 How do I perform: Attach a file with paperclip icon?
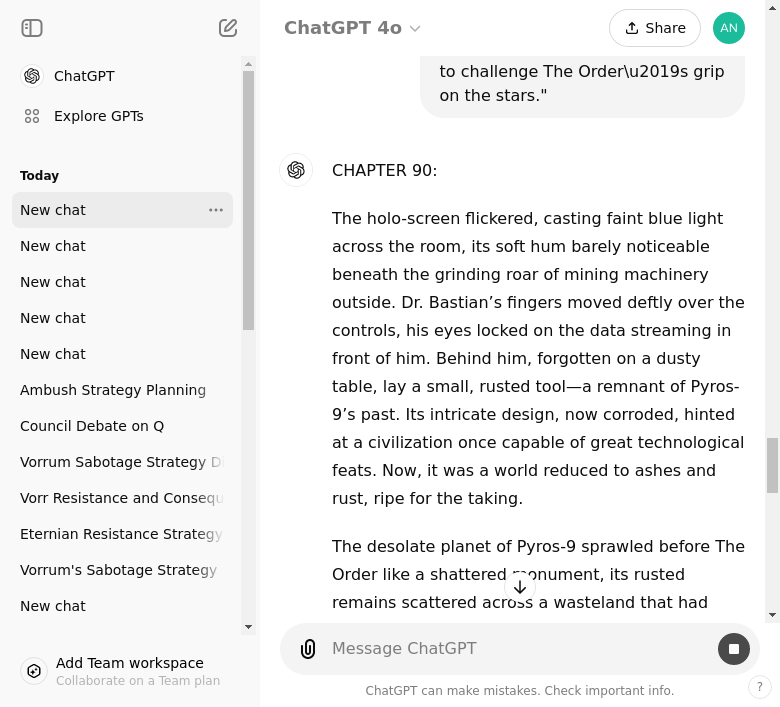(x=308, y=649)
